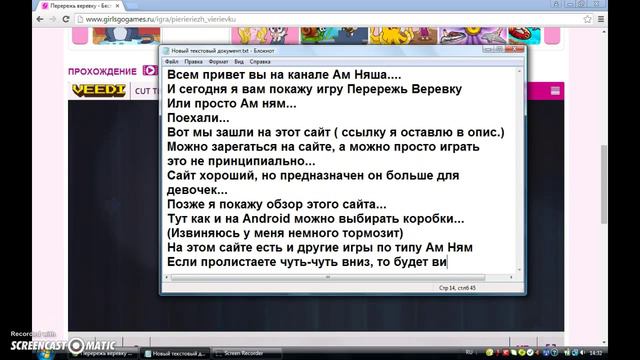Screen dimensions: 640x360
Task: Switch to Новый текстовый taskbar button
Action: coord(175,353)
